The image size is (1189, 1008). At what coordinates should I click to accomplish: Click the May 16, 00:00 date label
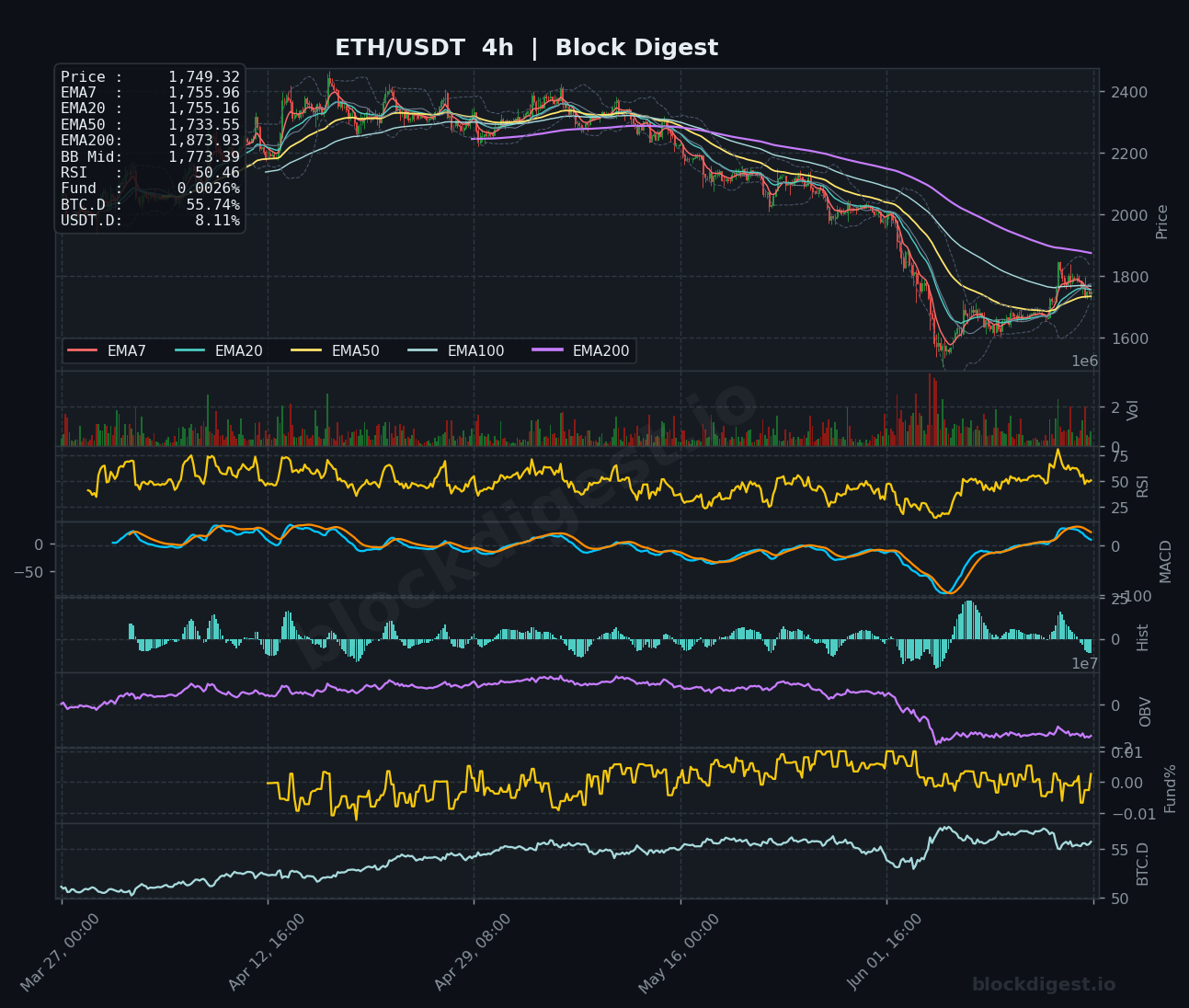[x=679, y=953]
